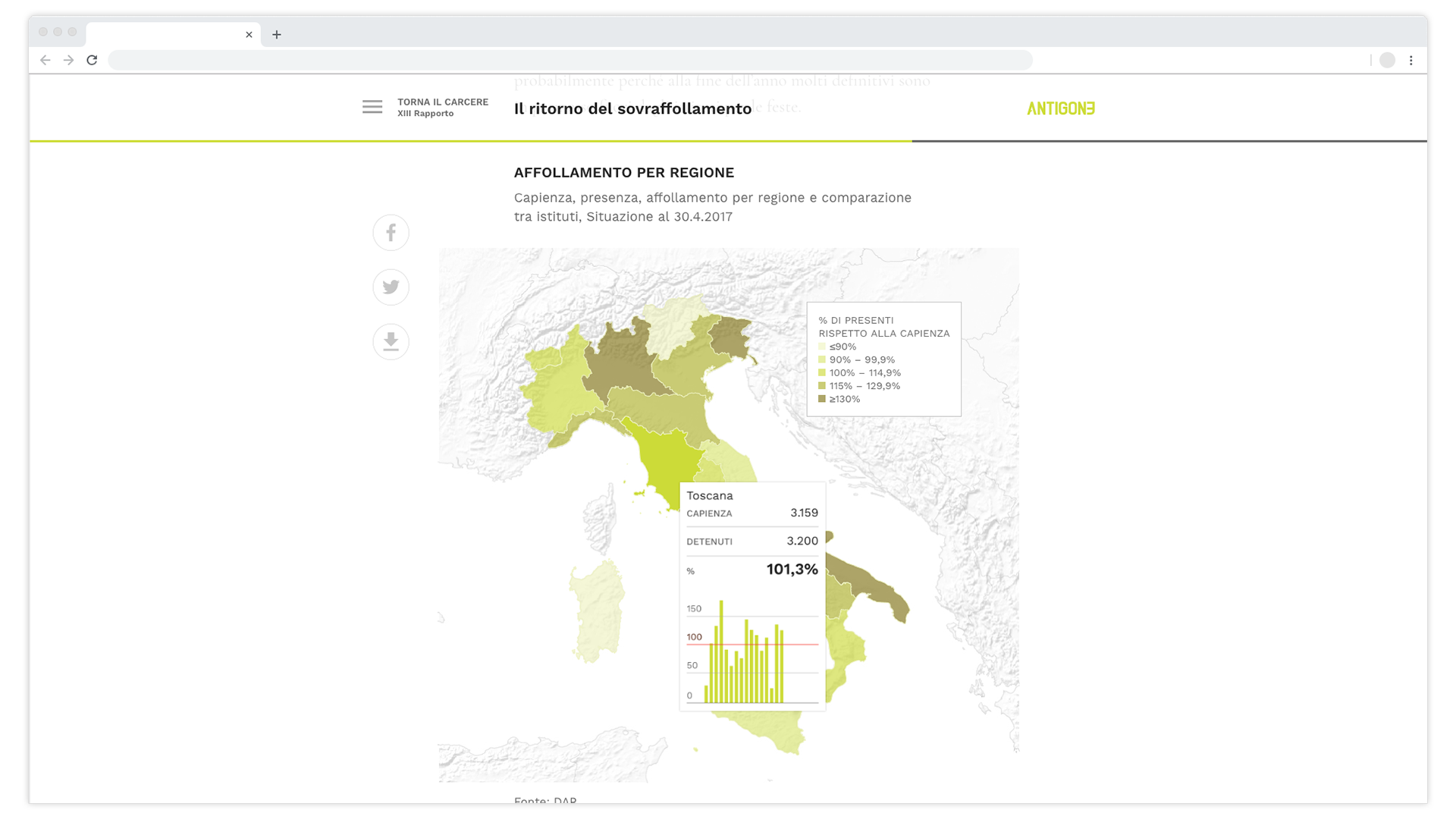Open the hamburger menu icon
The width and height of the screenshot is (1456, 819).
372,107
